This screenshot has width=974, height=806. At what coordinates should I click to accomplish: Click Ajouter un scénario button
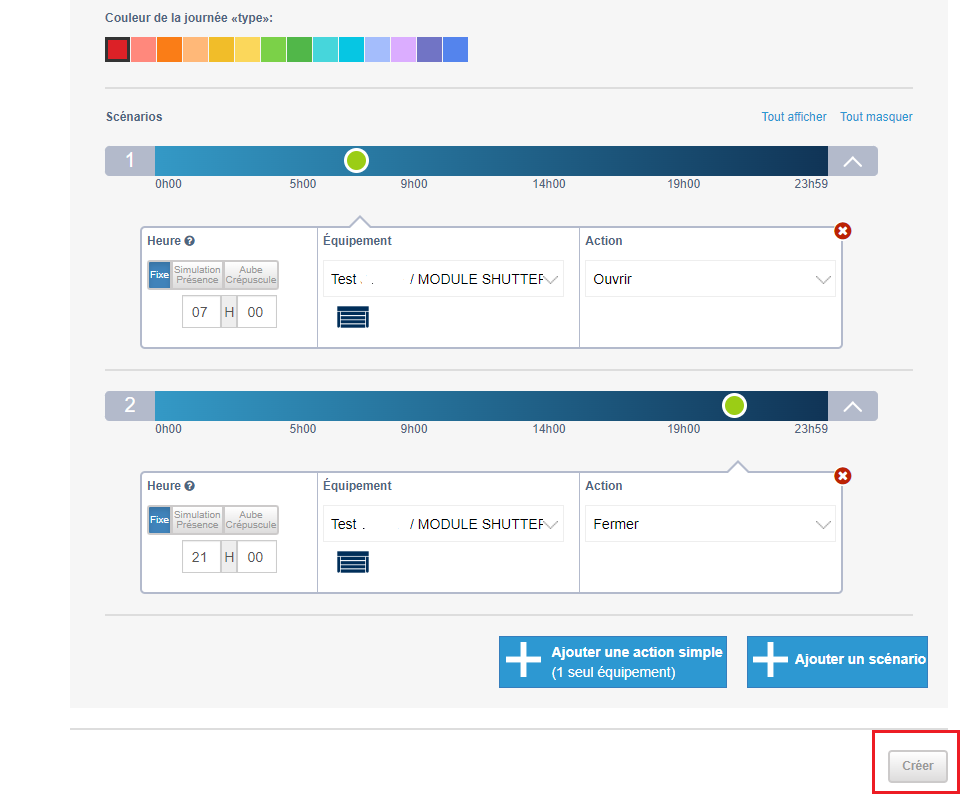click(837, 662)
